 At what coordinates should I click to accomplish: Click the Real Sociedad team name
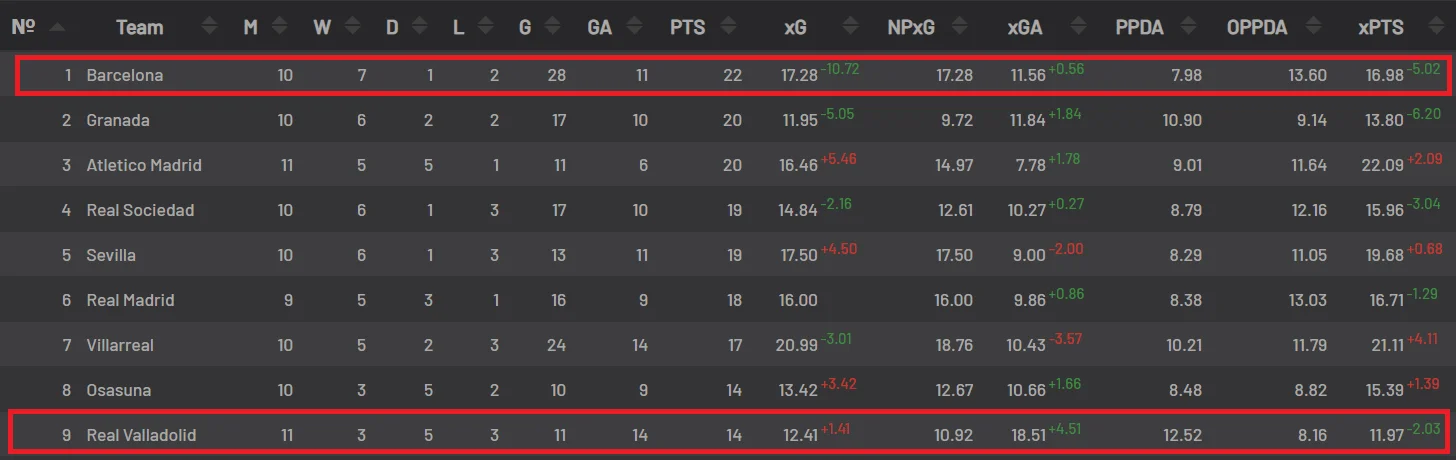(x=140, y=210)
